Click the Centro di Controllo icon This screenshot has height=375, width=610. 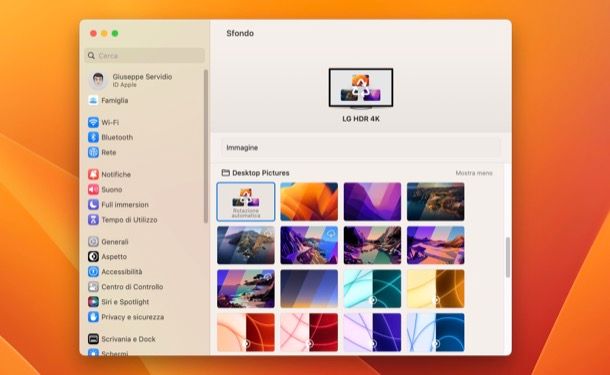(93, 287)
